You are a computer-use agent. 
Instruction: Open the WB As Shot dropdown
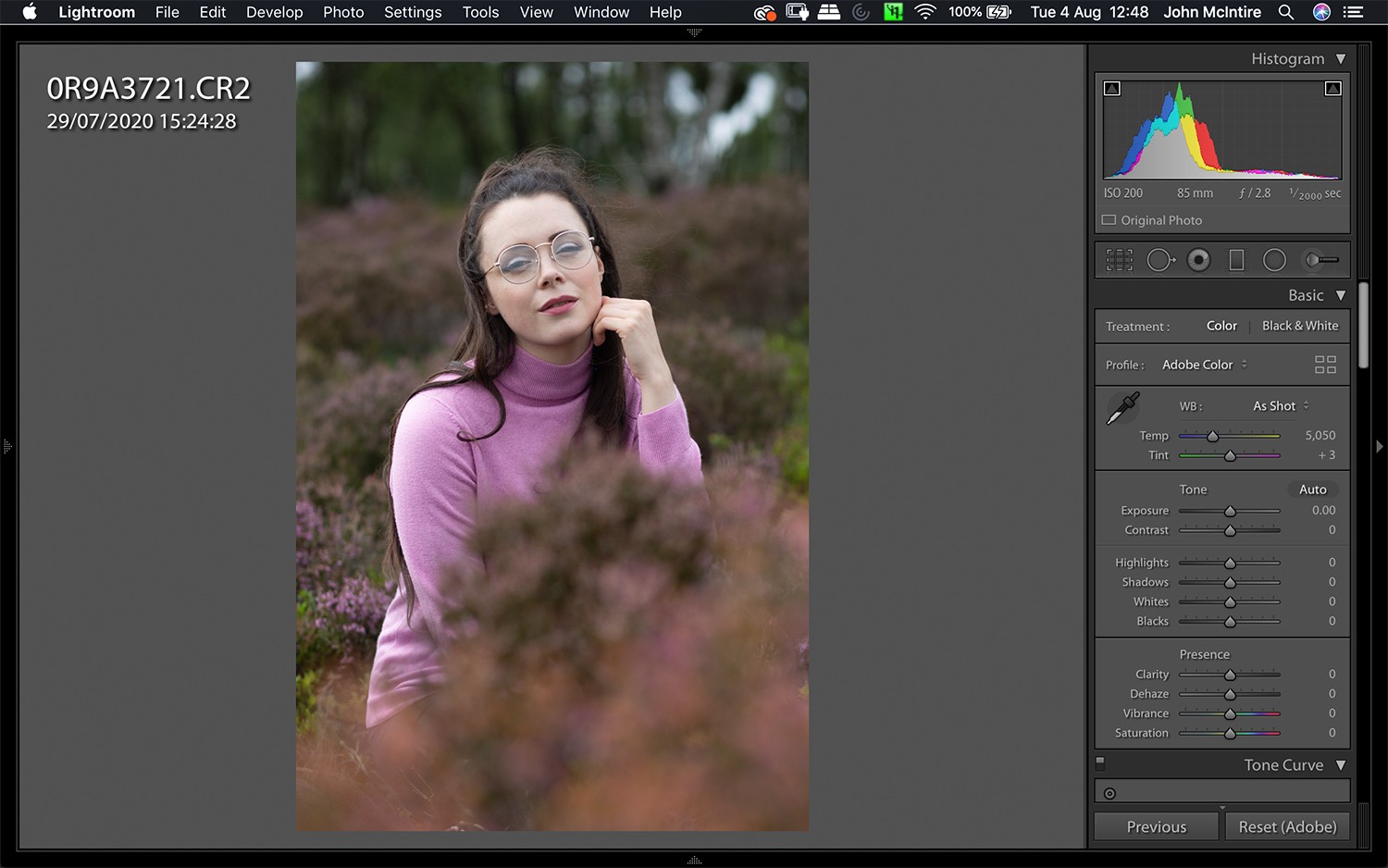(x=1277, y=405)
